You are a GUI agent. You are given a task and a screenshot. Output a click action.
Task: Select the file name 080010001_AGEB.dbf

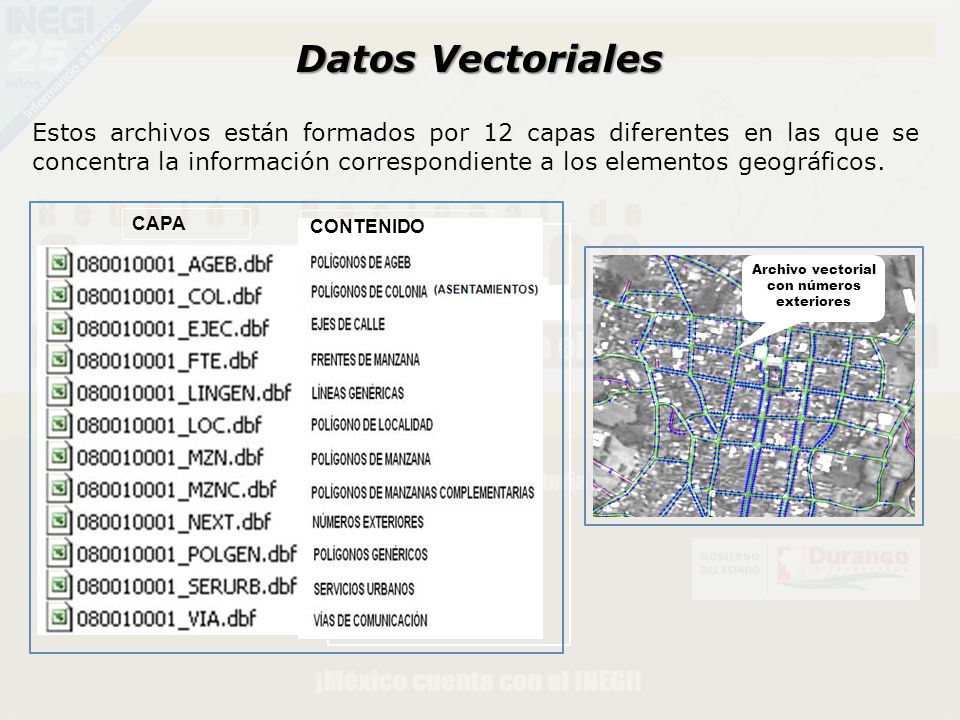pos(174,264)
